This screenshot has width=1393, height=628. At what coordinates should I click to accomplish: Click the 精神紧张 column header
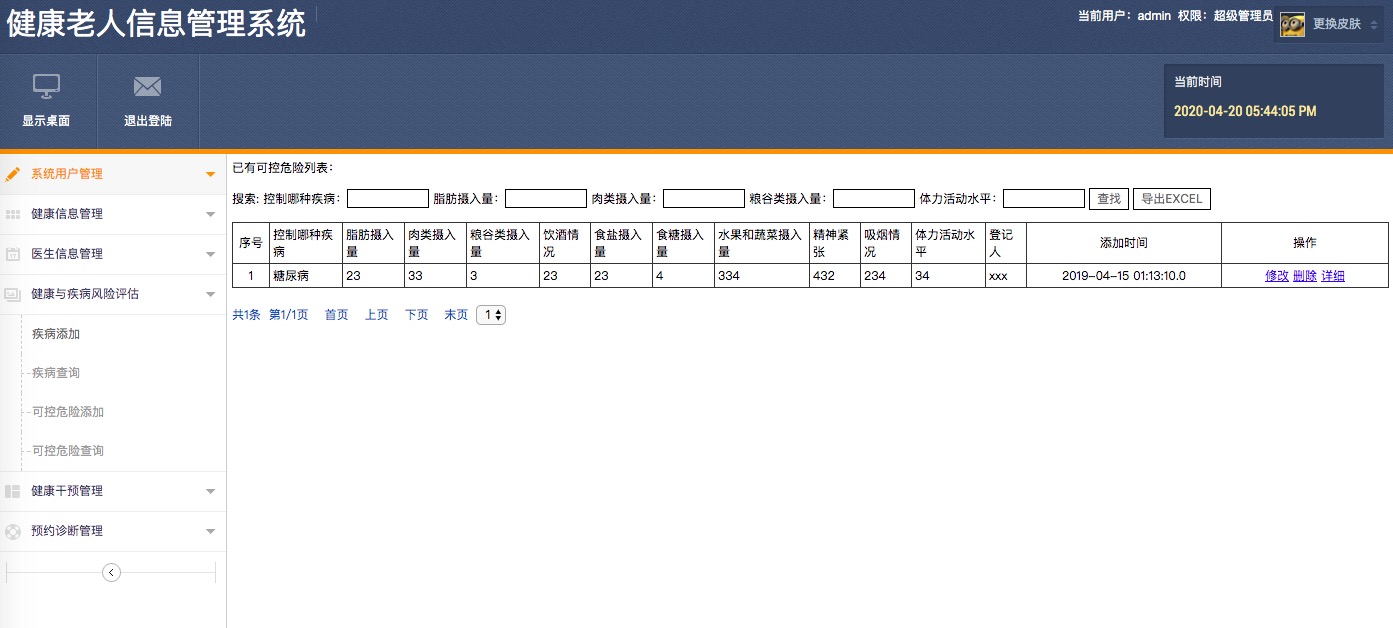click(835, 243)
